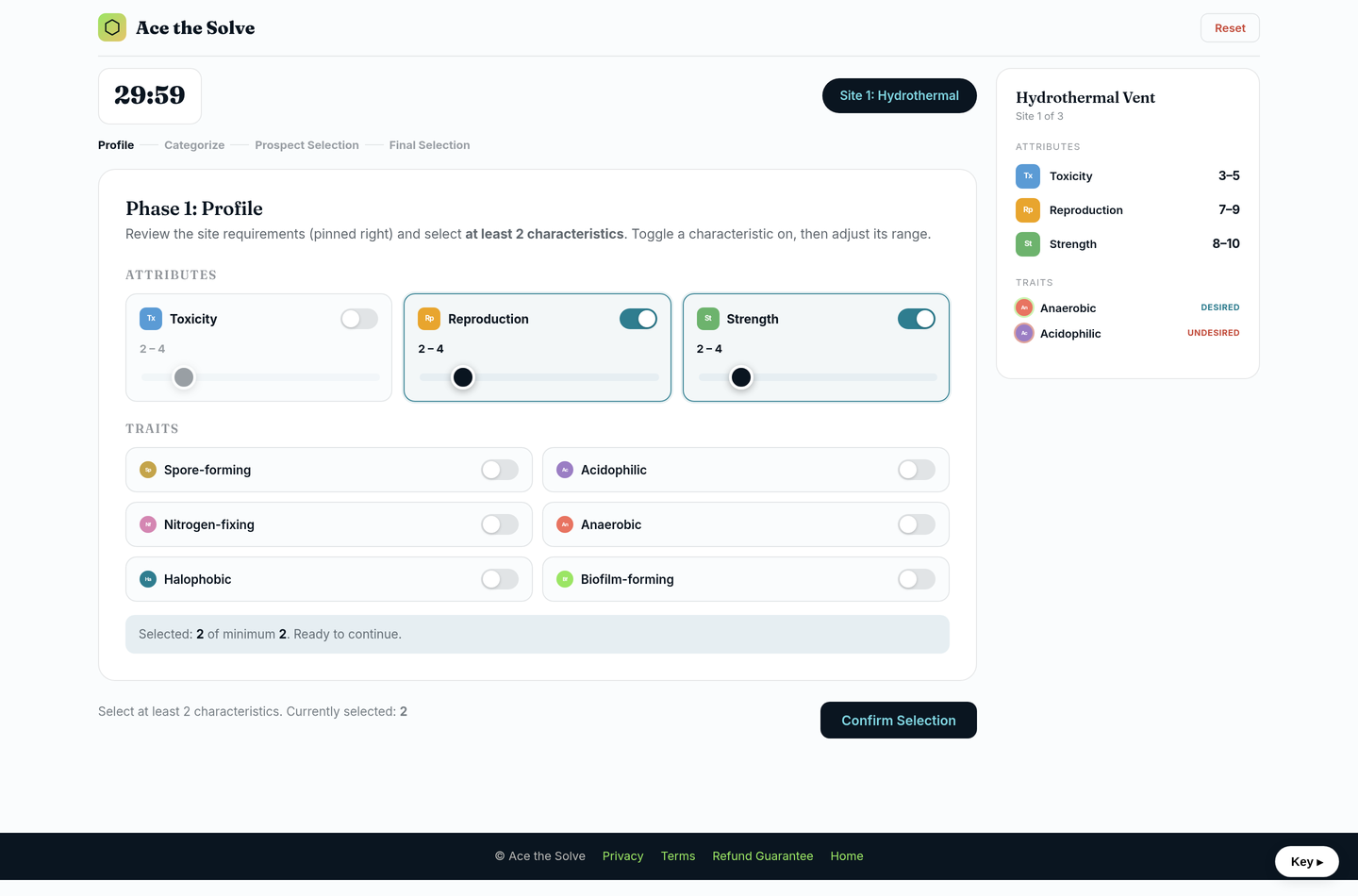Click the Confirm Selection button
Image resolution: width=1358 pixels, height=896 pixels.
click(899, 721)
